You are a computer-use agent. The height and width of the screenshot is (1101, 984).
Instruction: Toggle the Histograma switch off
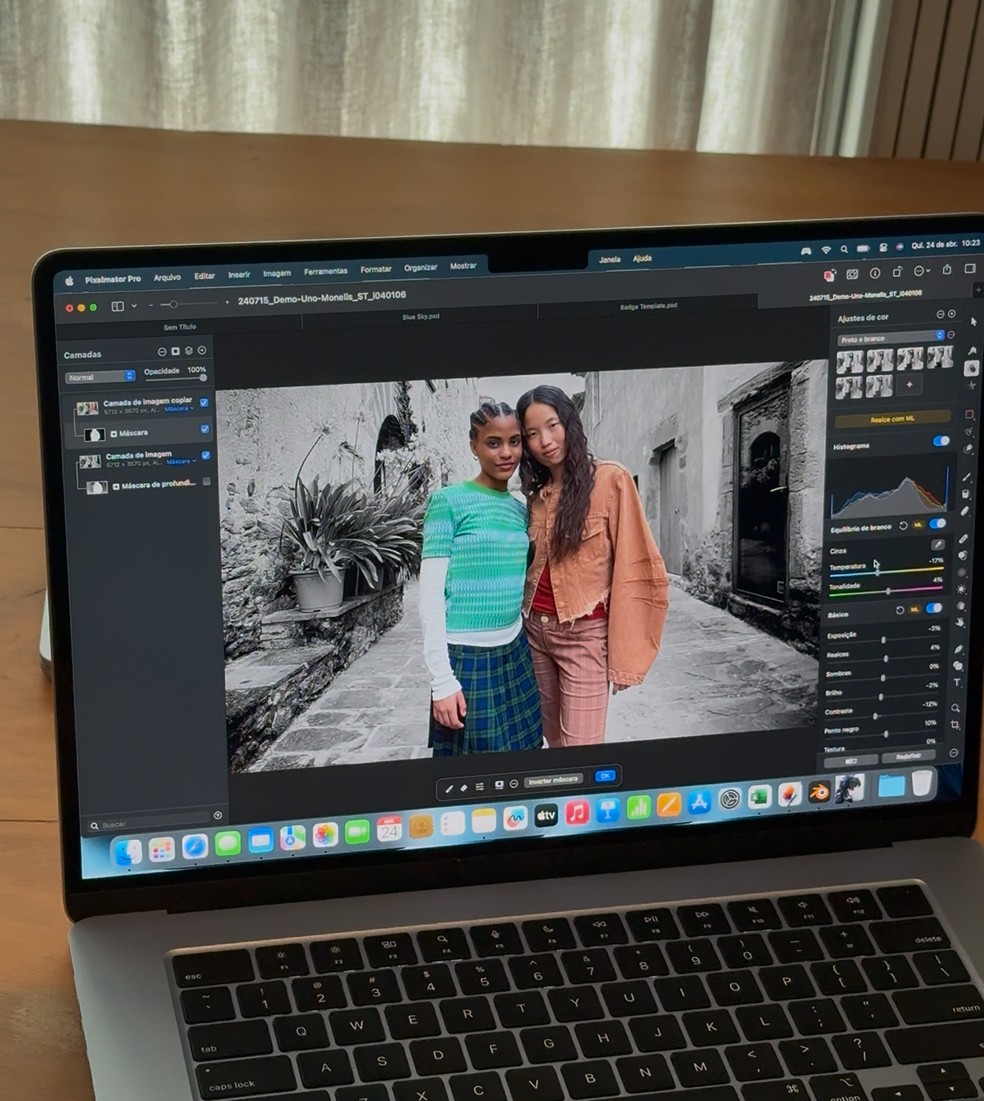(x=940, y=441)
